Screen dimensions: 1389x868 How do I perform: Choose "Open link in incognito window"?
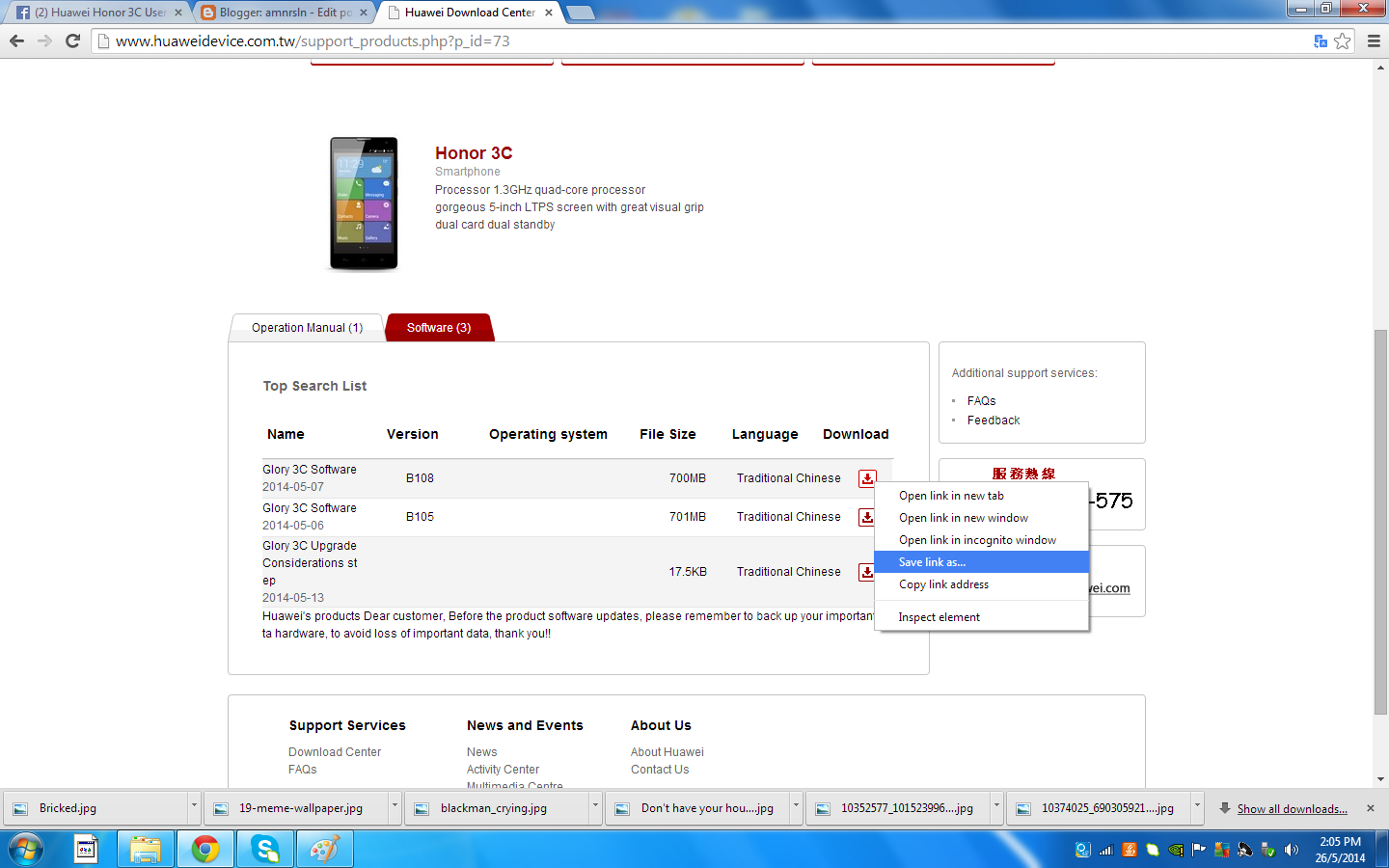982,540
